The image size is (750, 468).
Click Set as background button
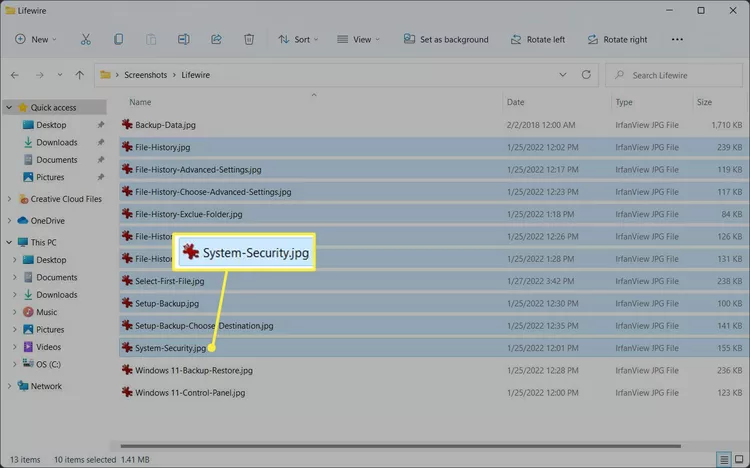point(446,40)
